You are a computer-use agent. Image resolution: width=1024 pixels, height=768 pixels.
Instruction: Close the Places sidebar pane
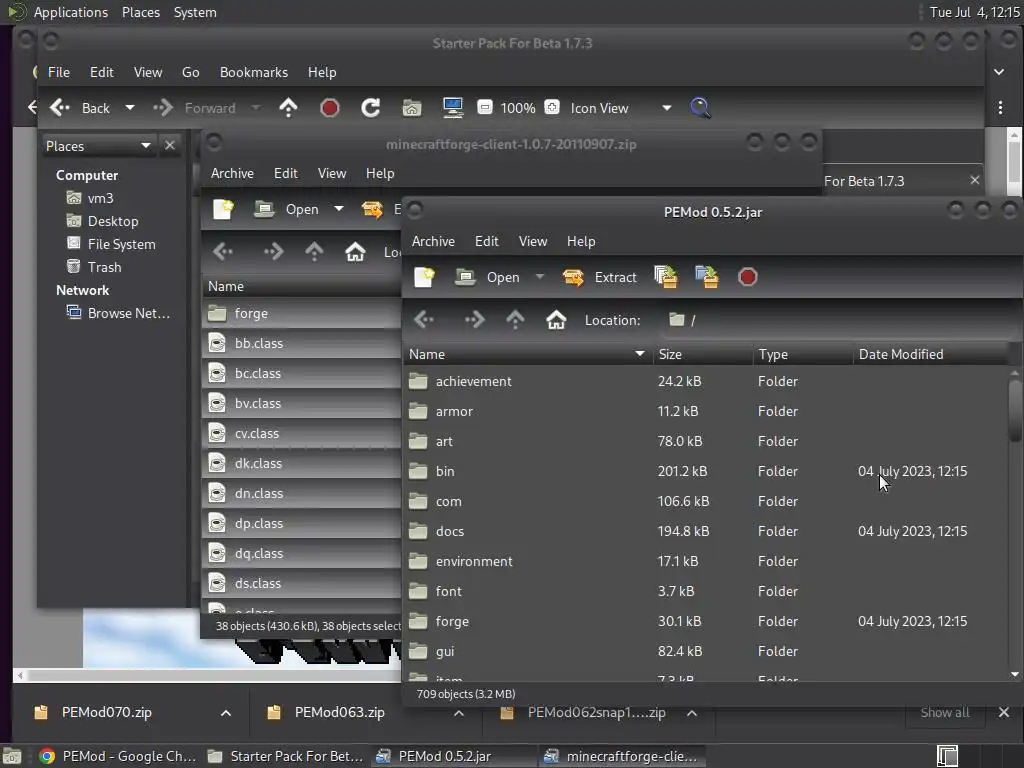(170, 145)
